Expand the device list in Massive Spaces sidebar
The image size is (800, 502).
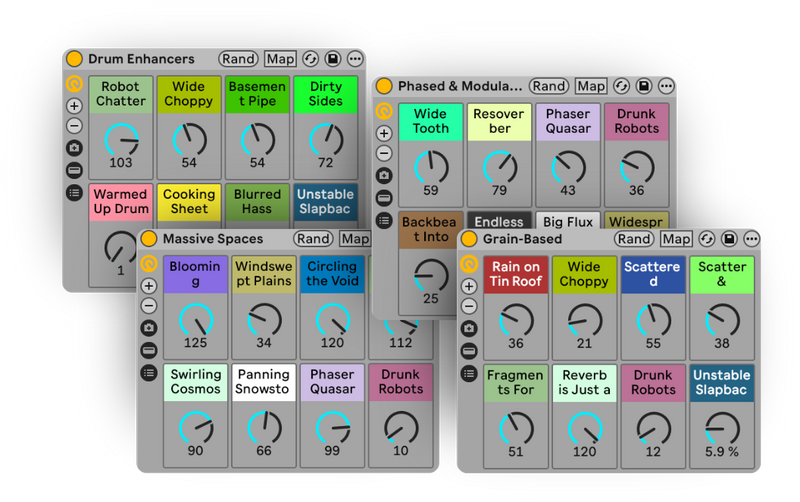coord(149,372)
